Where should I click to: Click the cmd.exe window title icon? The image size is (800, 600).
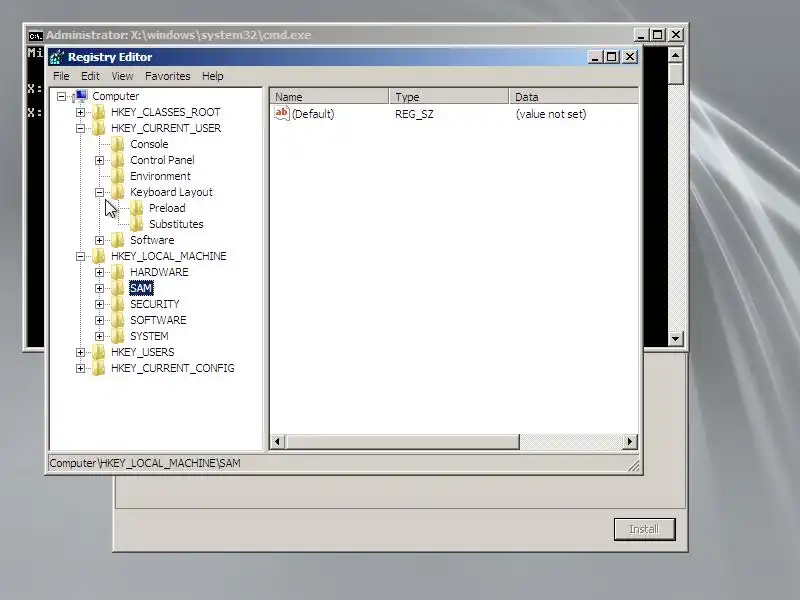pyautogui.click(x=35, y=36)
